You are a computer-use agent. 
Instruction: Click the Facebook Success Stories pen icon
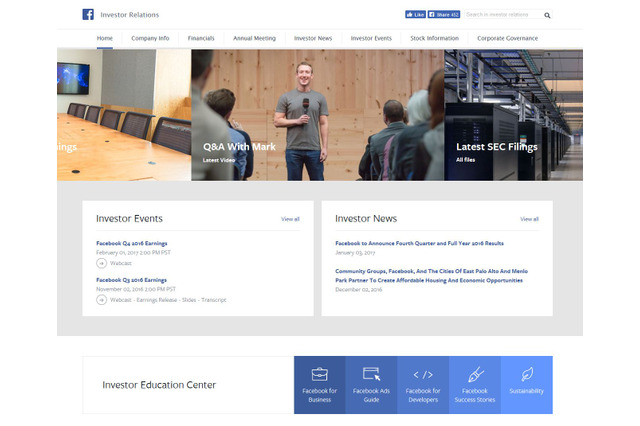click(475, 374)
